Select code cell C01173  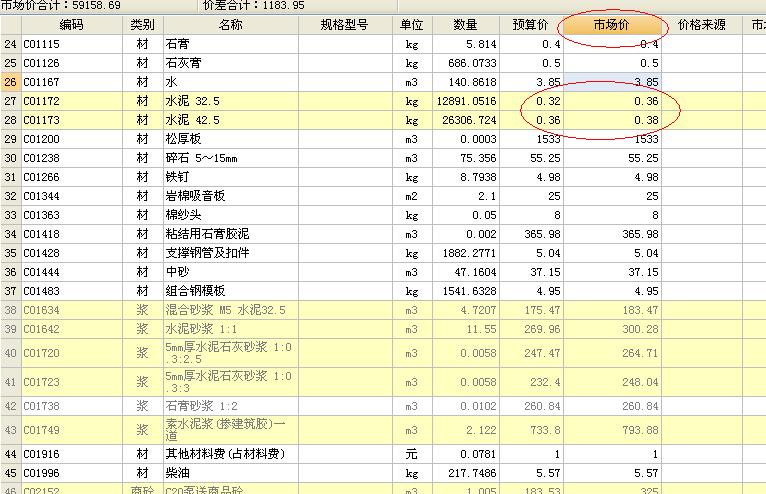click(x=72, y=120)
